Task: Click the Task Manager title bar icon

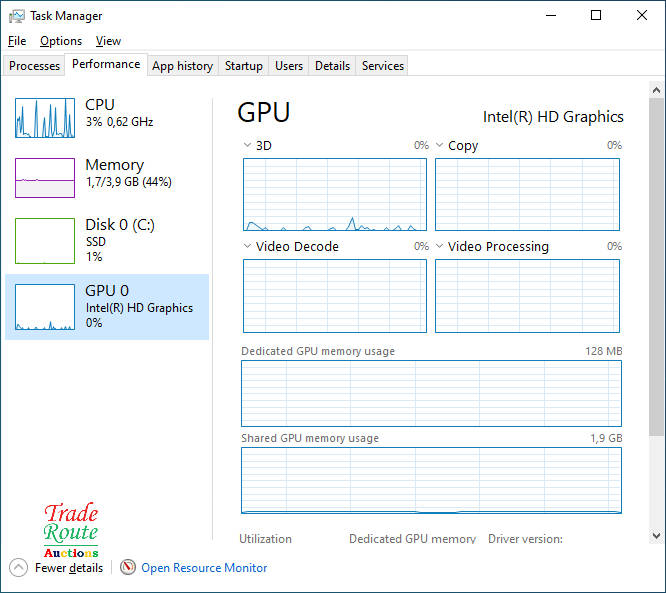Action: tap(16, 16)
